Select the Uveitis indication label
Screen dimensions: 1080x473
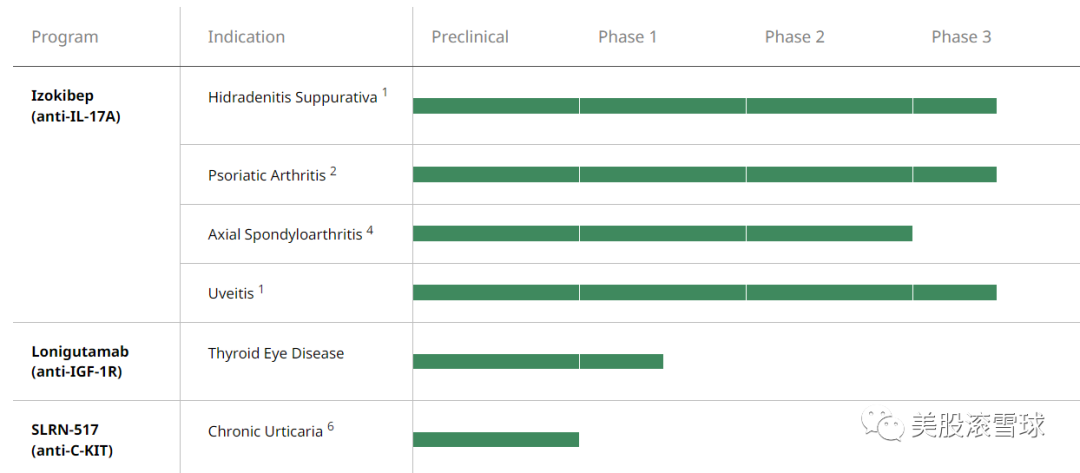(231, 293)
